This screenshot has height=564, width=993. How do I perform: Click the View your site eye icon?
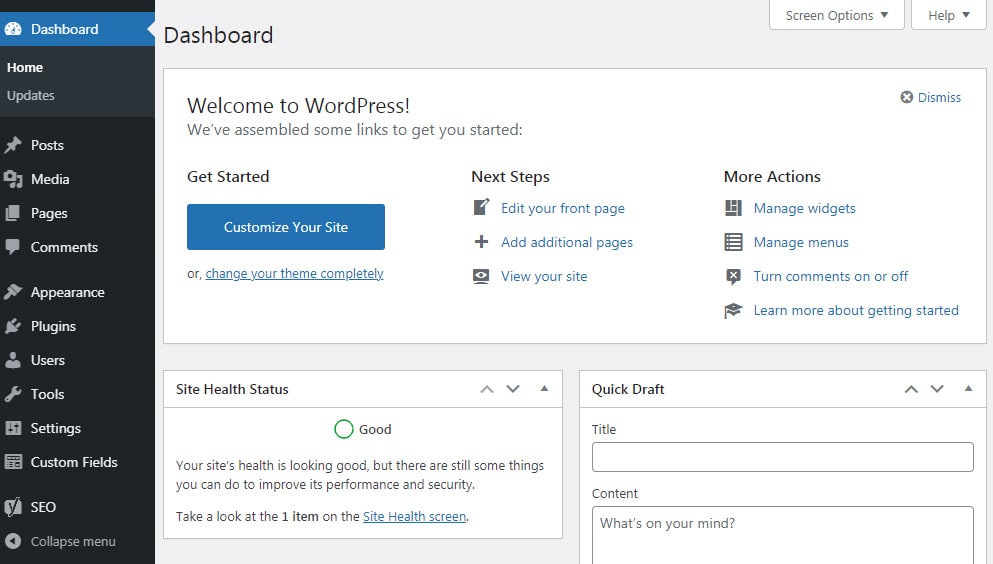point(481,277)
